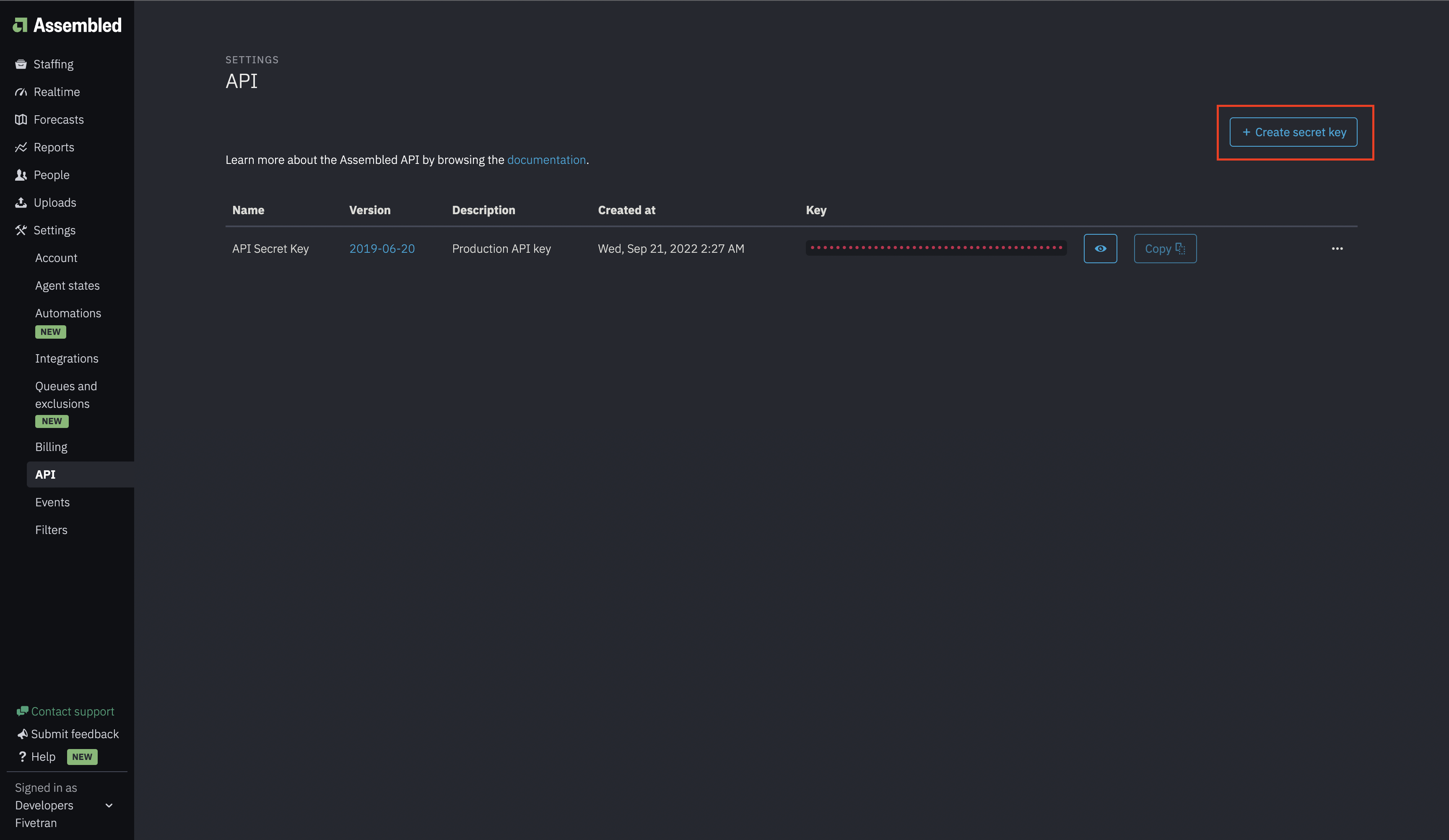Toggle visibility of API Secret Key

click(x=1100, y=248)
